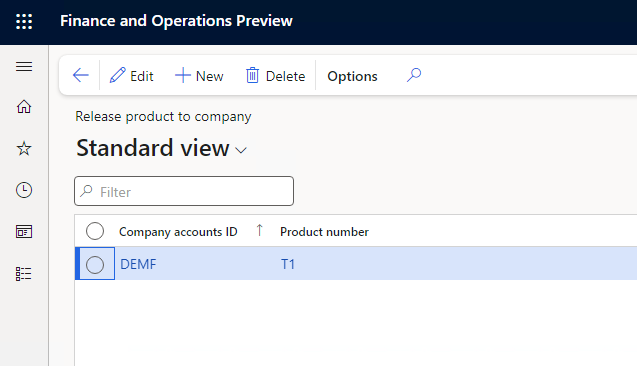Click the action pane search icon
The width and height of the screenshot is (637, 366).
tap(414, 75)
